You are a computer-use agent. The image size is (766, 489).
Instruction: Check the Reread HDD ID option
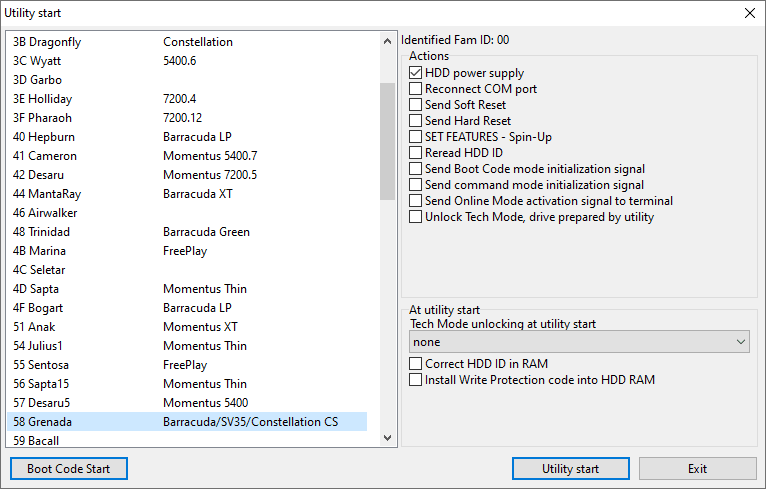[x=415, y=153]
